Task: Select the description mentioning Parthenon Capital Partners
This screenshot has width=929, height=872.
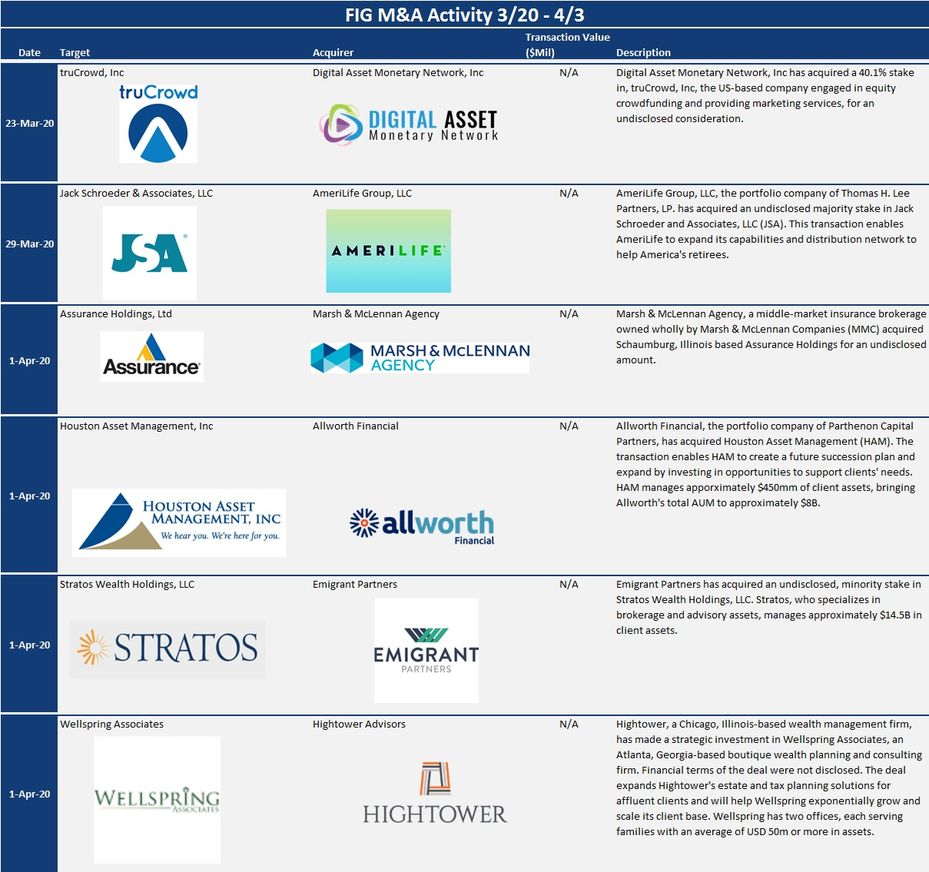Action: click(765, 464)
